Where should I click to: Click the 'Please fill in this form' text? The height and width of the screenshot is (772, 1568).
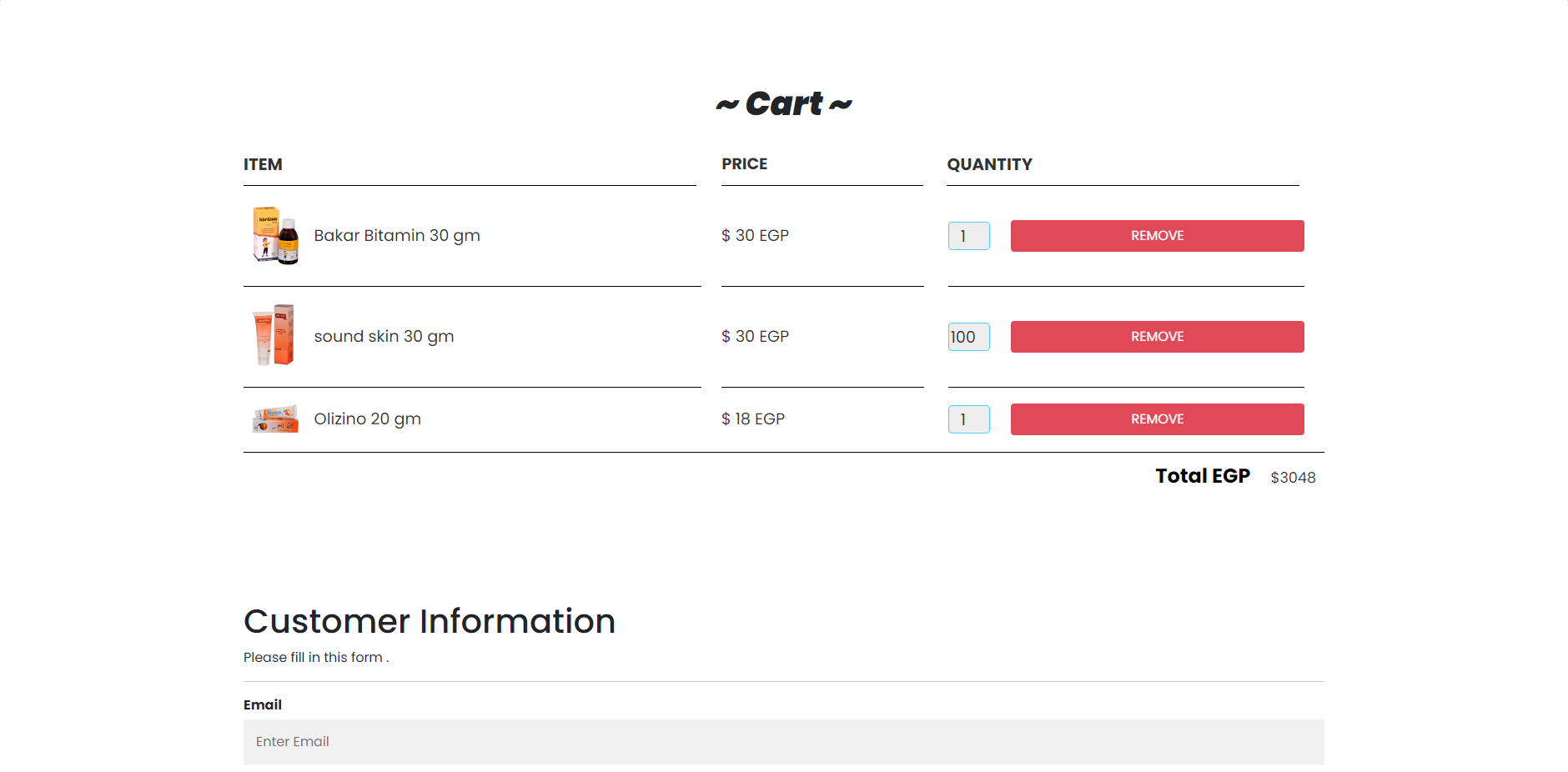click(x=316, y=658)
